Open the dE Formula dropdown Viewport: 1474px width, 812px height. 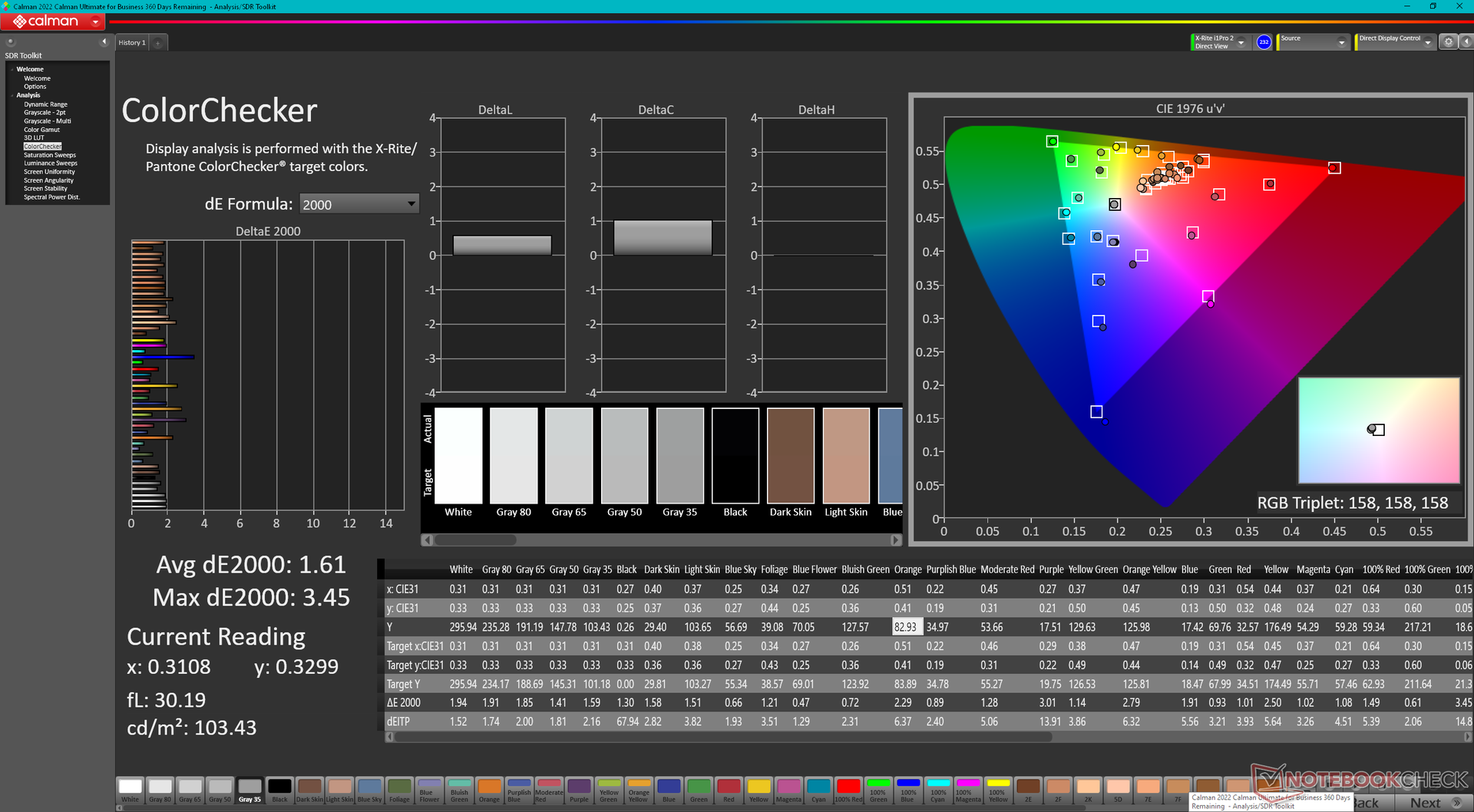tap(359, 204)
